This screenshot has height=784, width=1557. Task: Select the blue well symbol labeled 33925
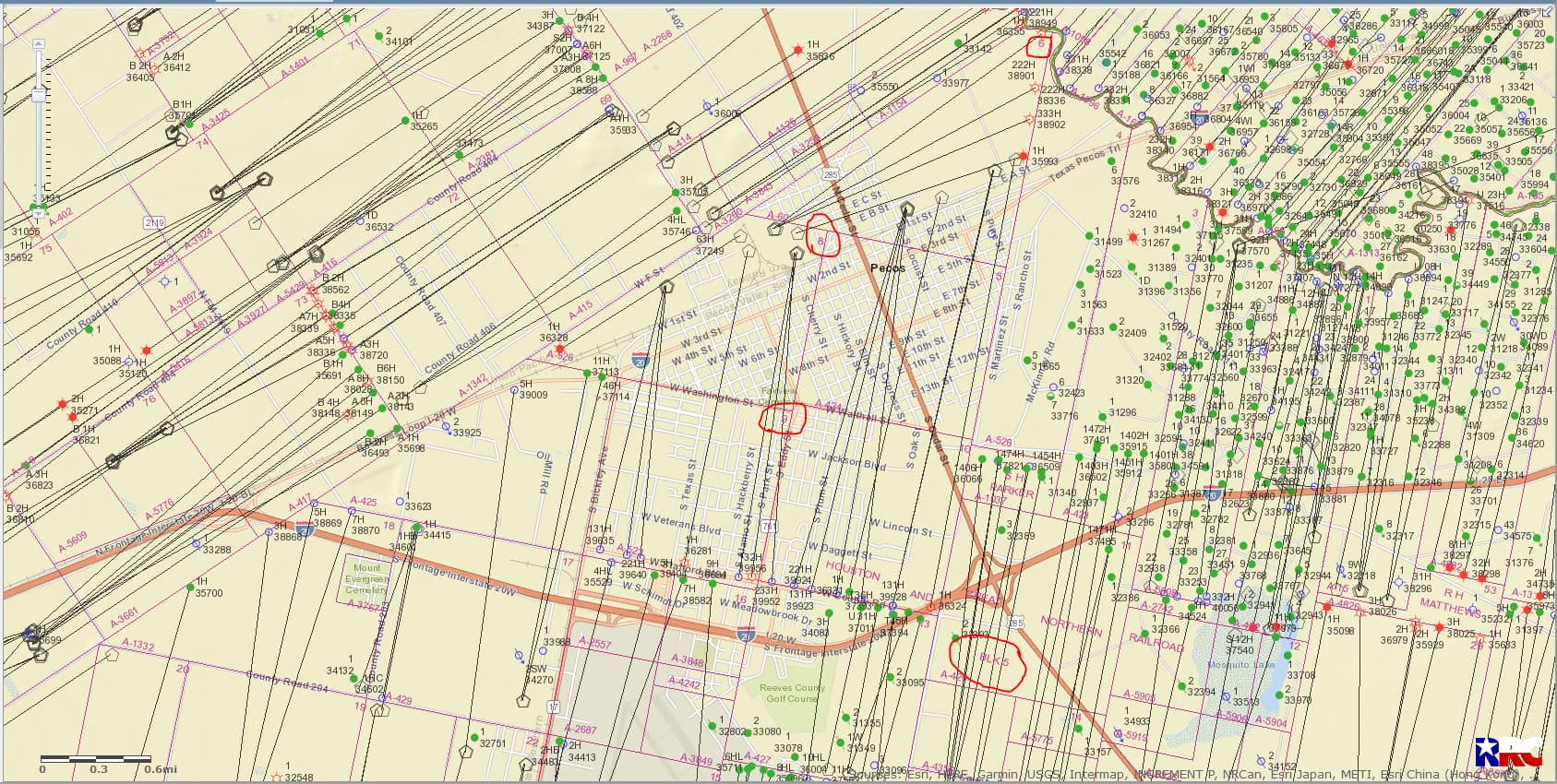(x=446, y=426)
